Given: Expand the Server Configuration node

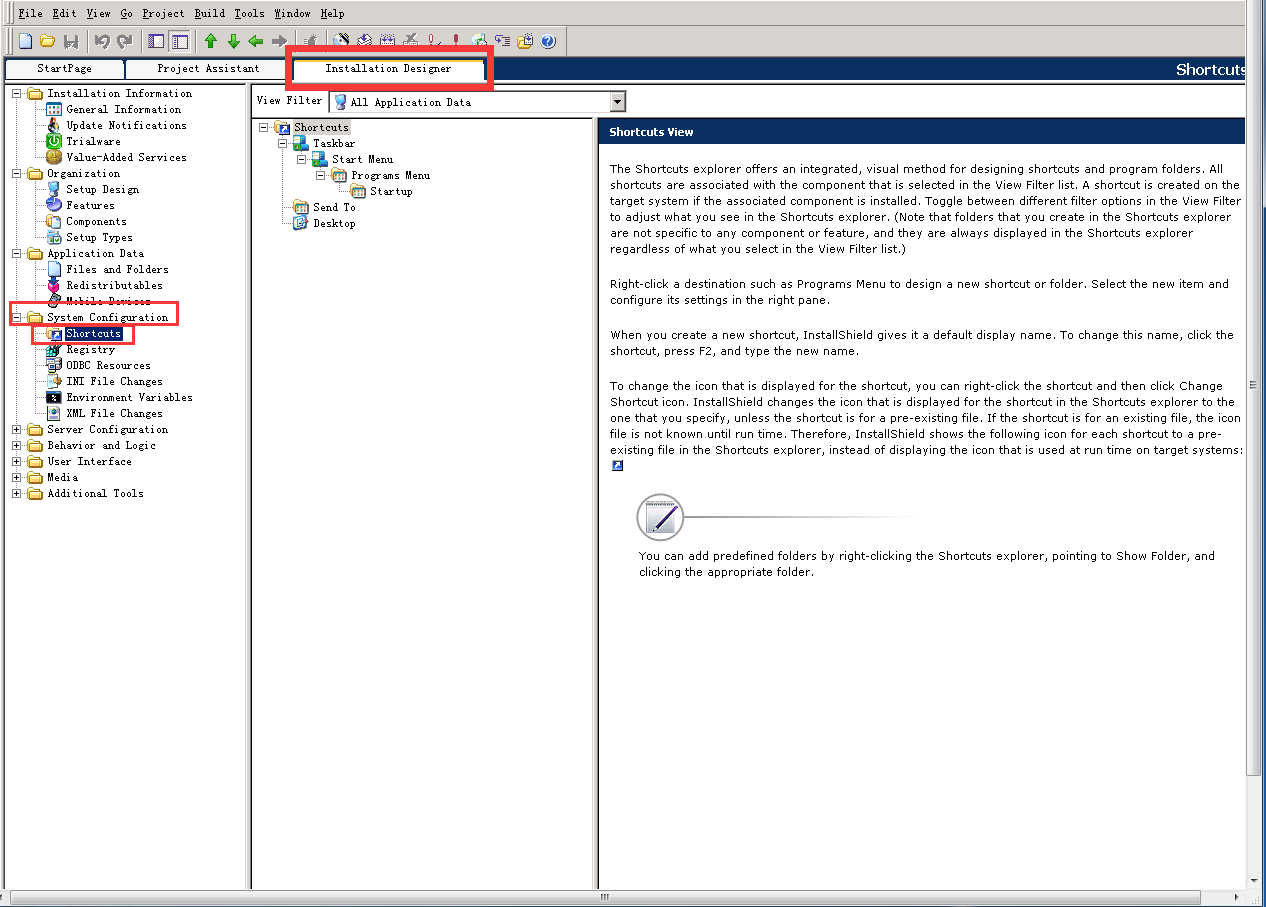Looking at the screenshot, I should (17, 429).
